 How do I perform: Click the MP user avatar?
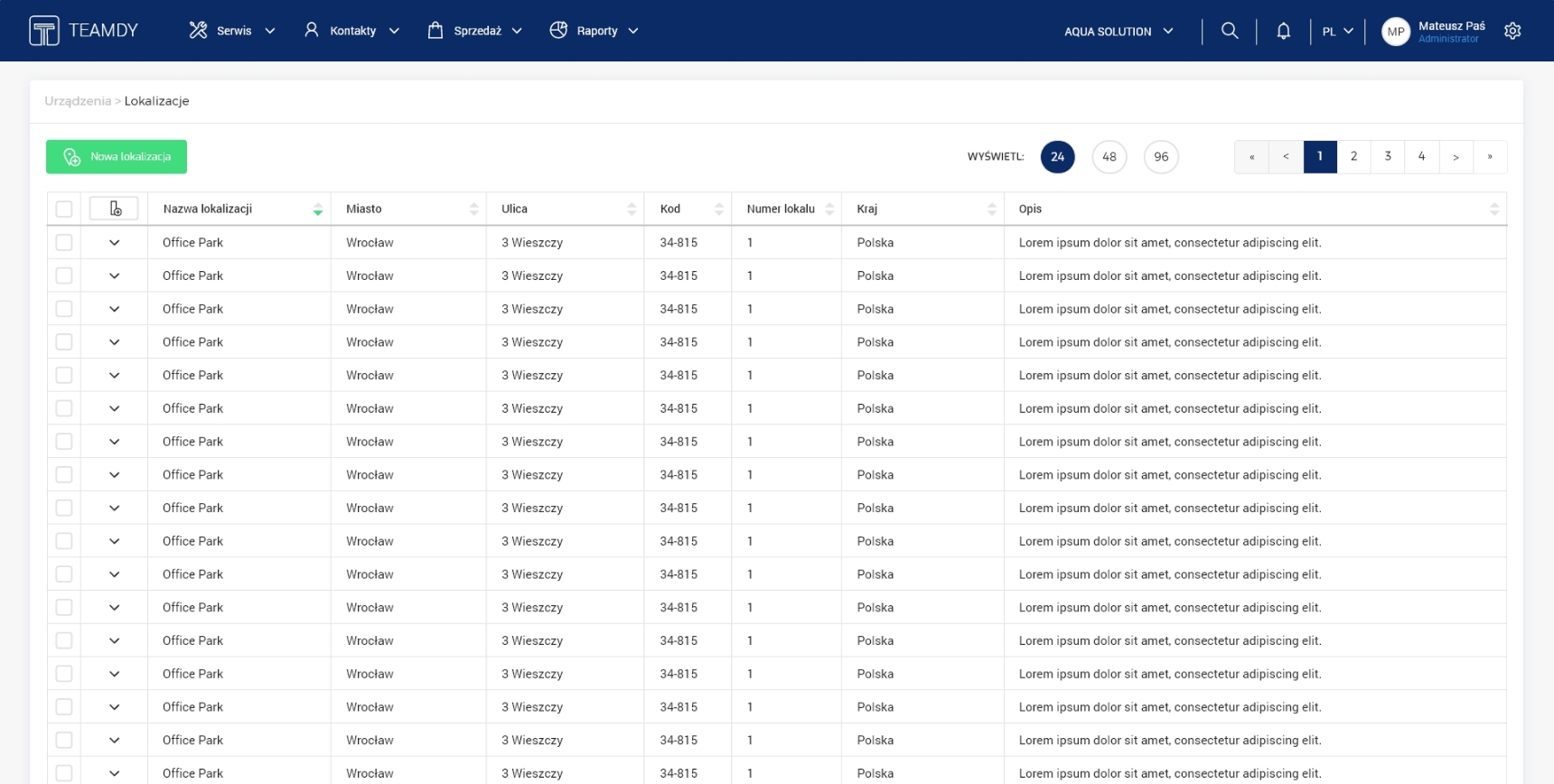pos(1395,32)
